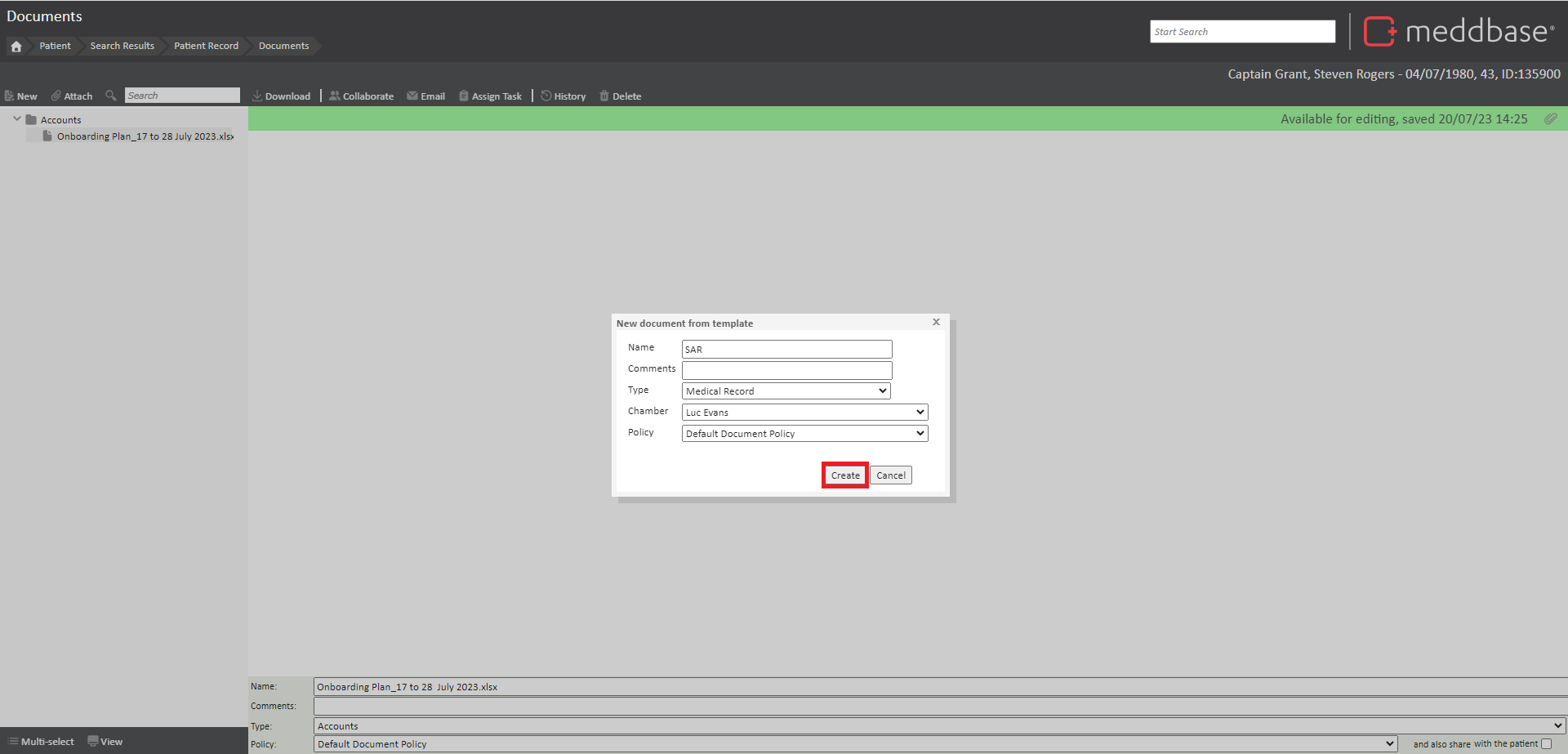Viewport: 1568px width, 754px height.
Task: Toggle Multi-select mode
Action: pos(41,742)
